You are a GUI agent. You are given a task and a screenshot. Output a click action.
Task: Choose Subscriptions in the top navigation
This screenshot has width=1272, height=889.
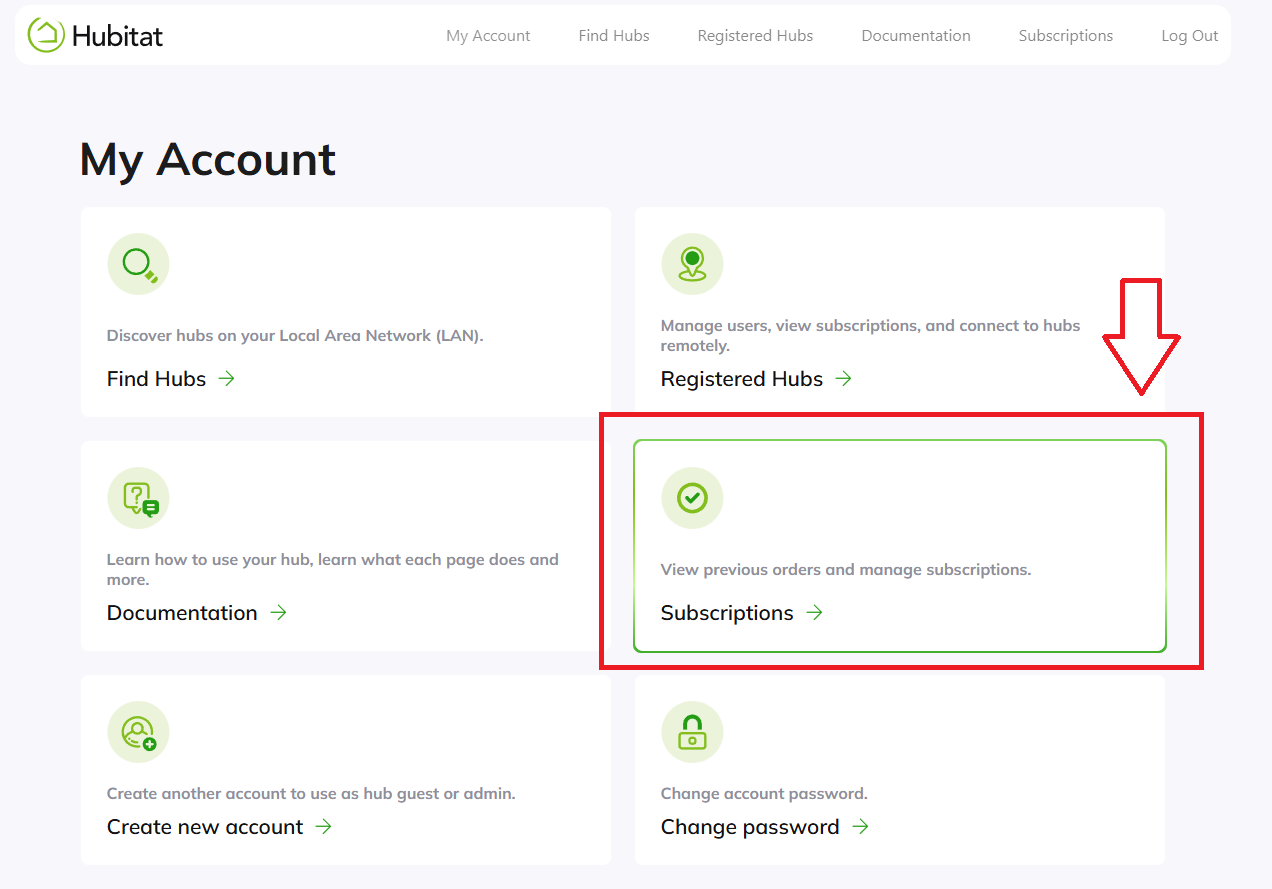point(1065,36)
